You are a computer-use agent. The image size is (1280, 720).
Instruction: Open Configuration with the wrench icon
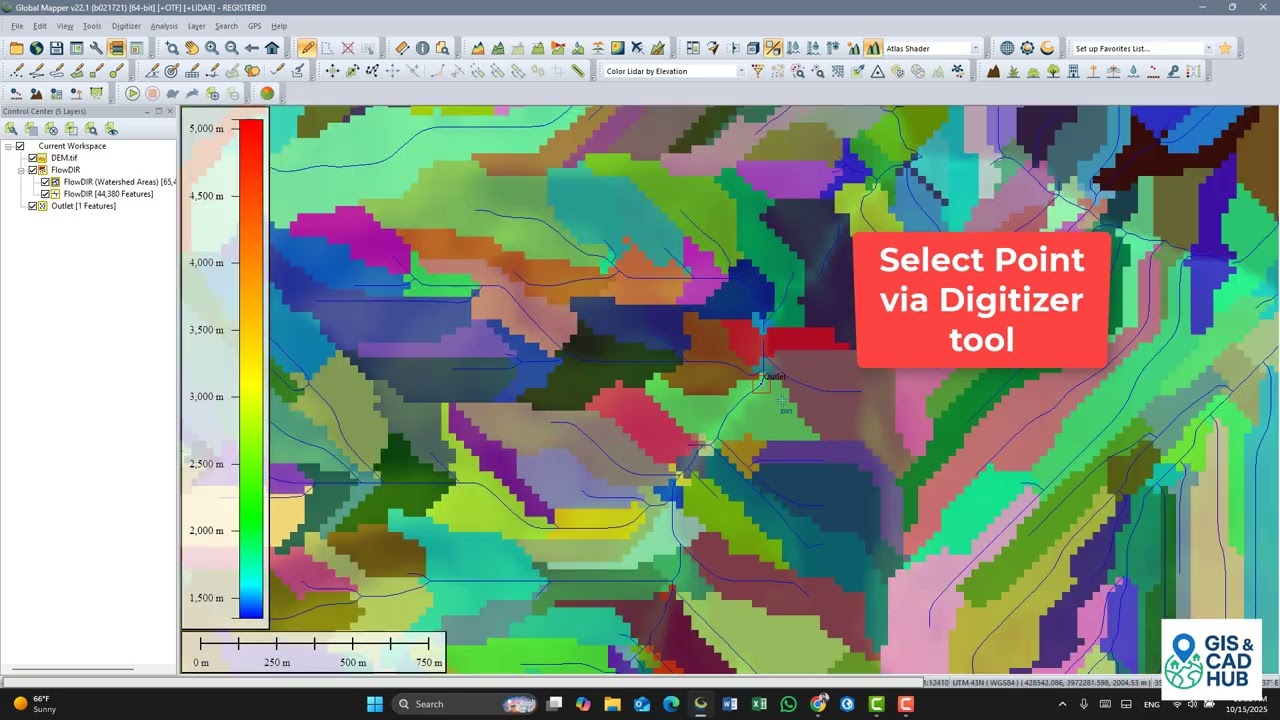97,48
